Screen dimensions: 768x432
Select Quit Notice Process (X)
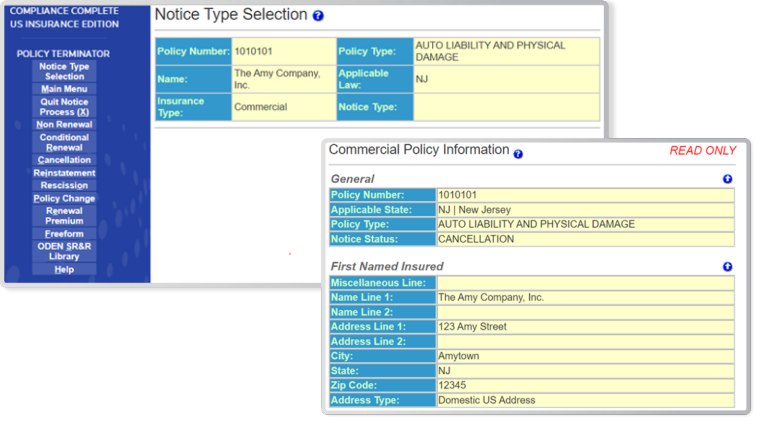point(64,107)
